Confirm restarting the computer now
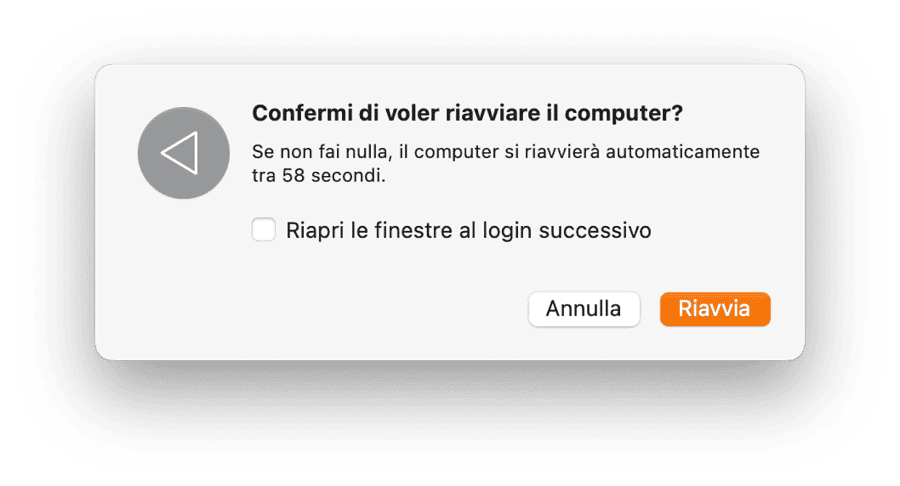 (x=714, y=309)
